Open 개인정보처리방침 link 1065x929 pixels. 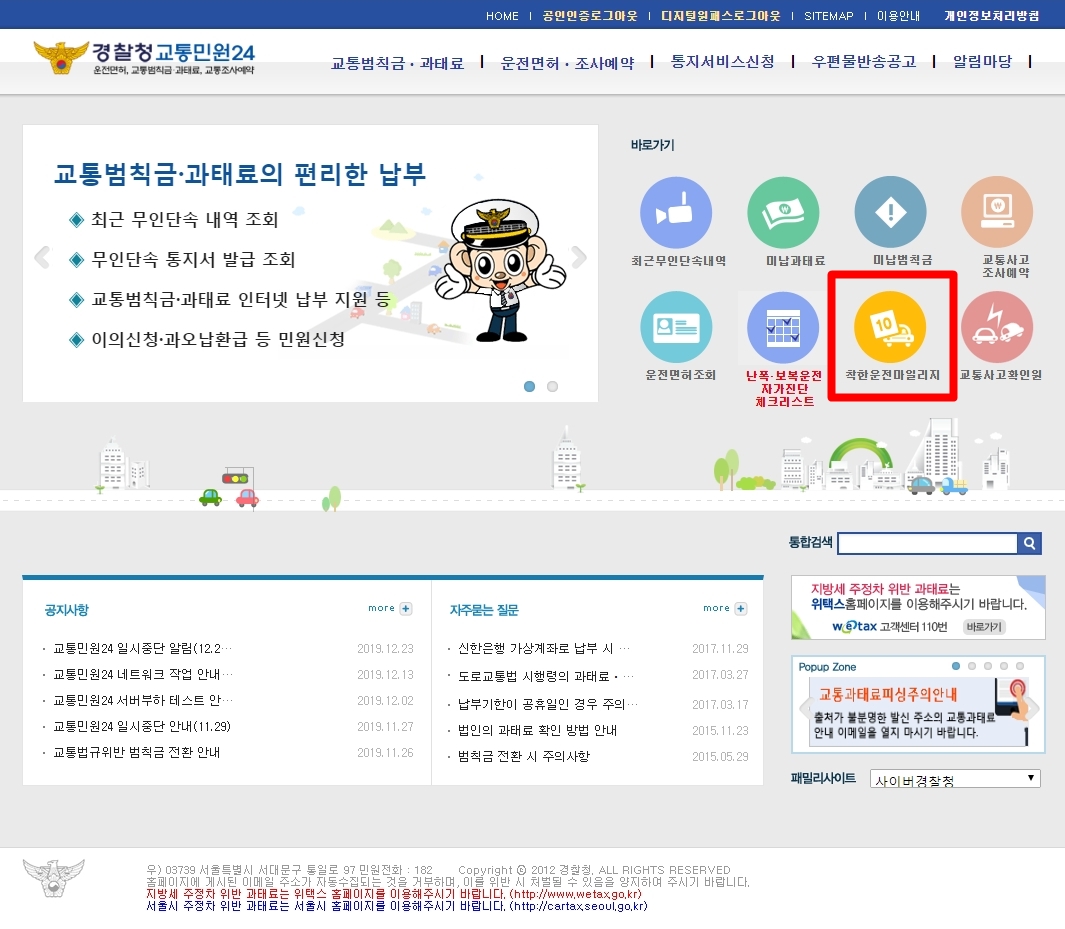point(992,16)
